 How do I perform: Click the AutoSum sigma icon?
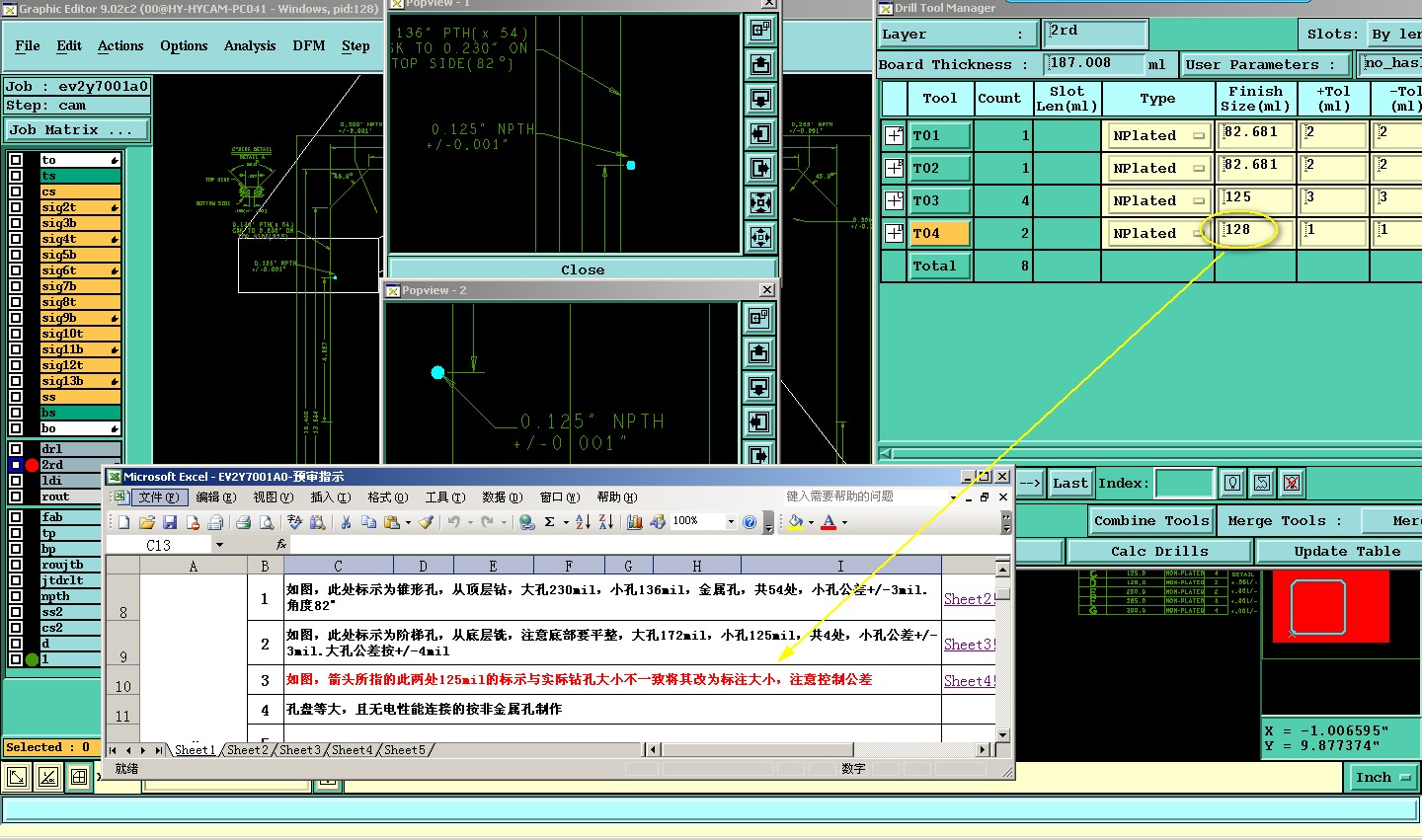[x=549, y=522]
